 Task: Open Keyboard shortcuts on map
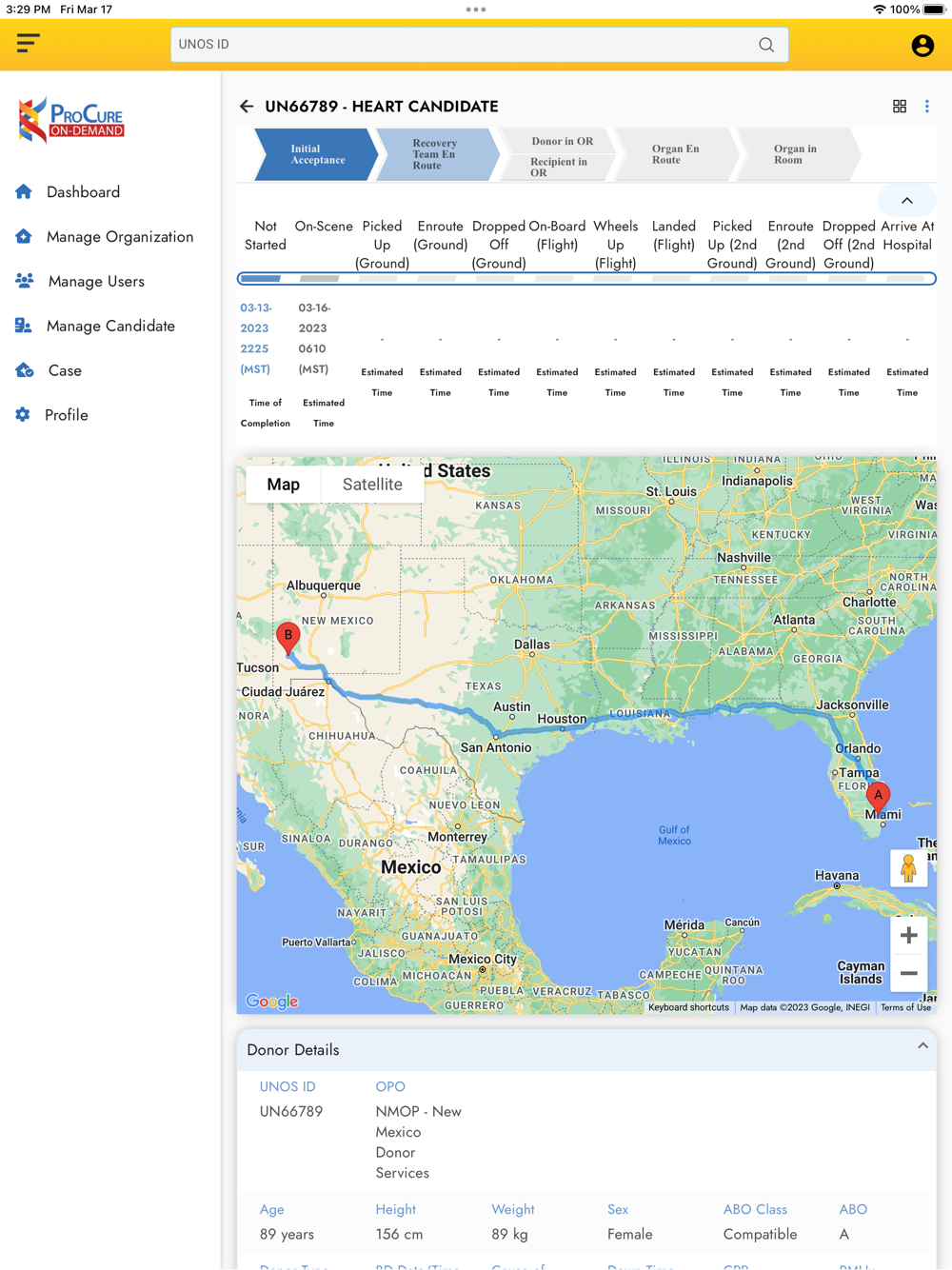[x=688, y=1007]
